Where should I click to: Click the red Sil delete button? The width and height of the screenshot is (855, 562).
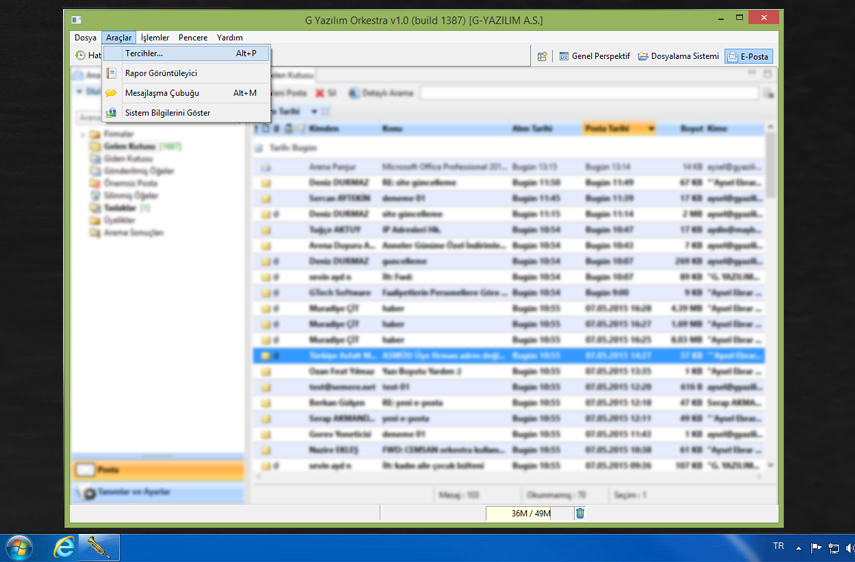coord(326,93)
